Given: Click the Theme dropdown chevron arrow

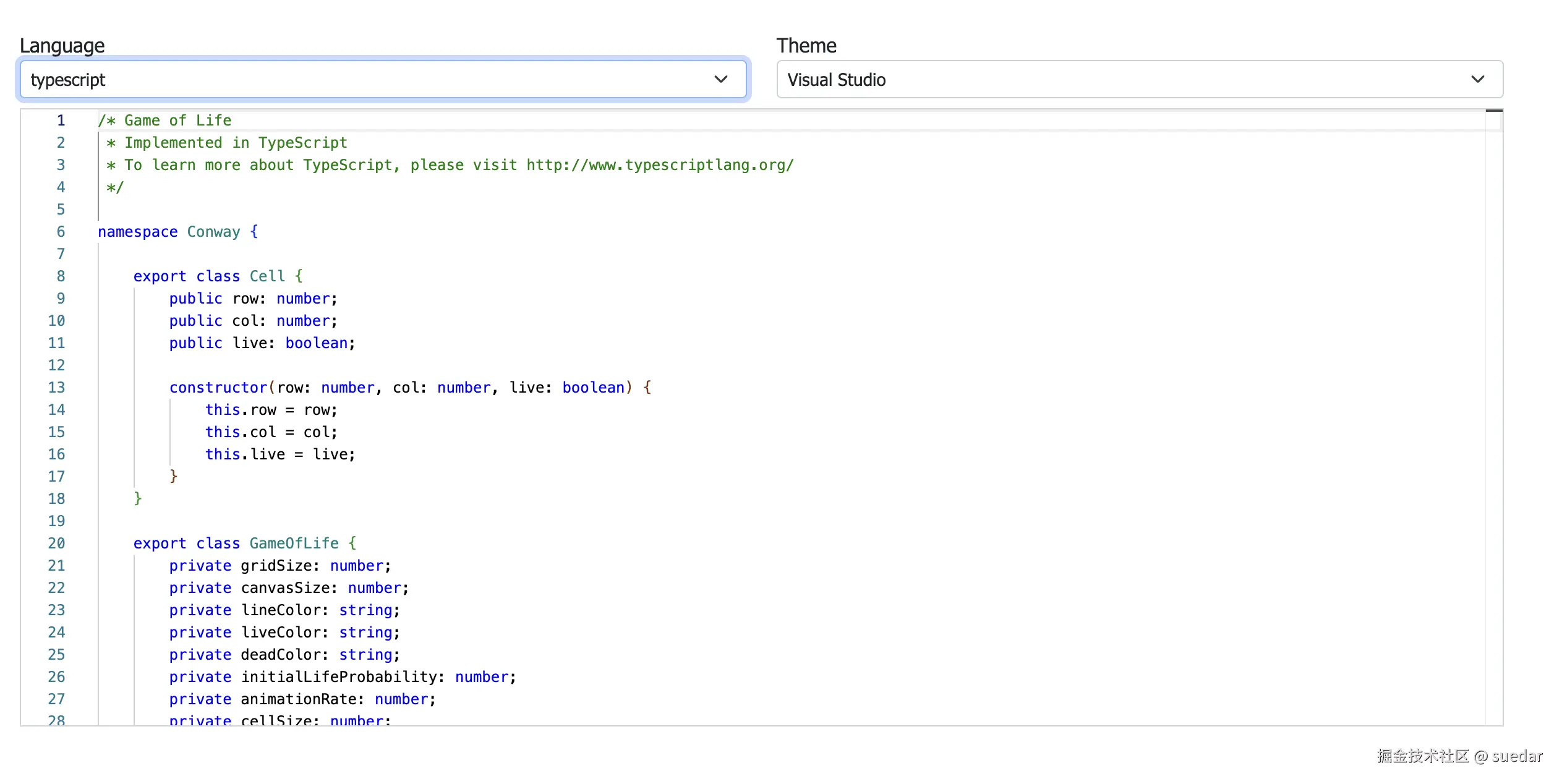Looking at the screenshot, I should point(1477,80).
